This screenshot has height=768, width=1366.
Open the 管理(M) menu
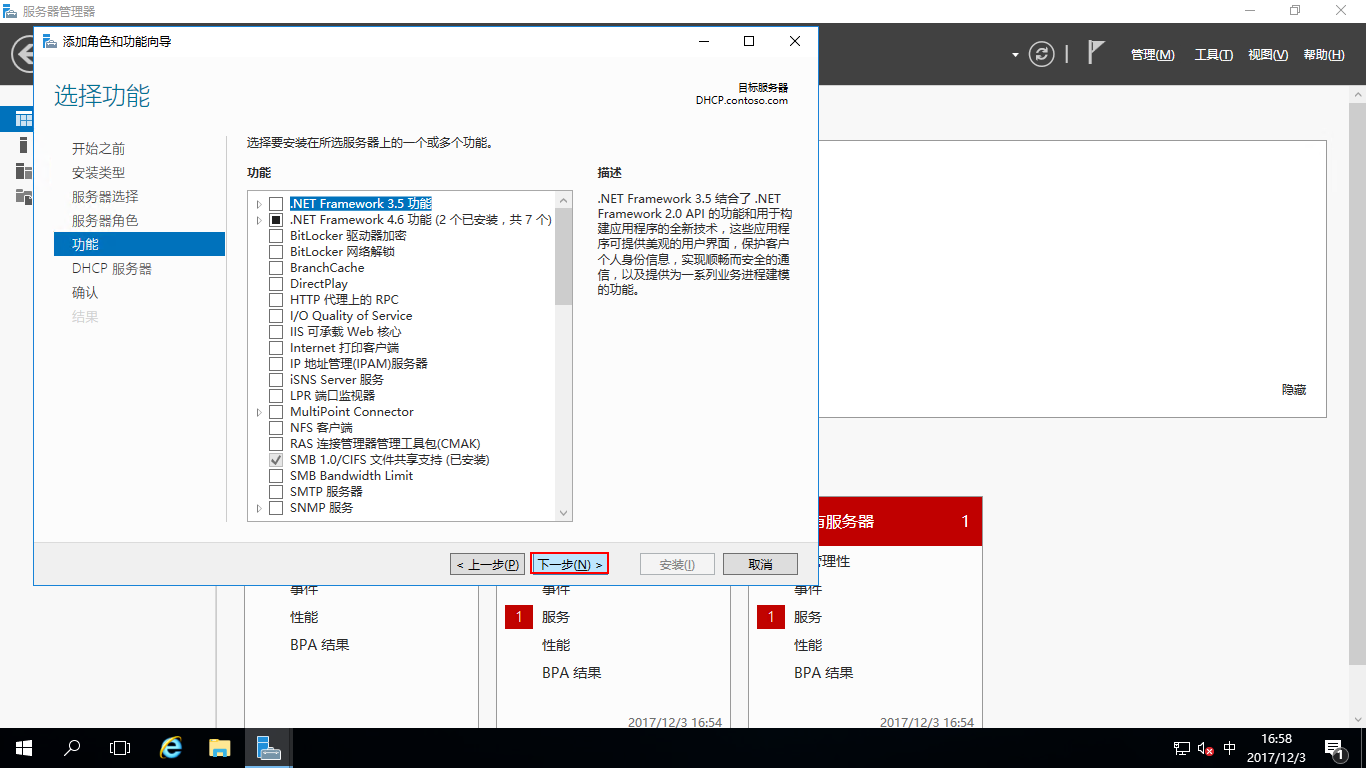(1153, 55)
